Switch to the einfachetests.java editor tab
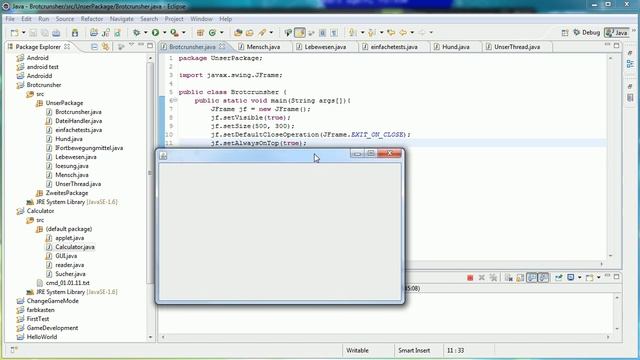Viewport: 640px width, 360px height. [x=394, y=47]
